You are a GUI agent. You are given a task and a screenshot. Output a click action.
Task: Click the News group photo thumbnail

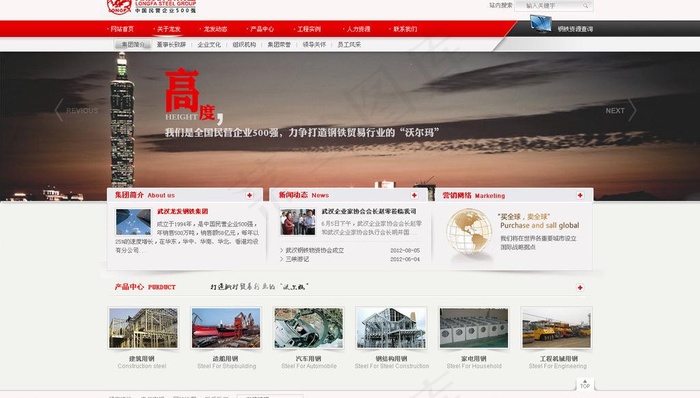pos(298,222)
